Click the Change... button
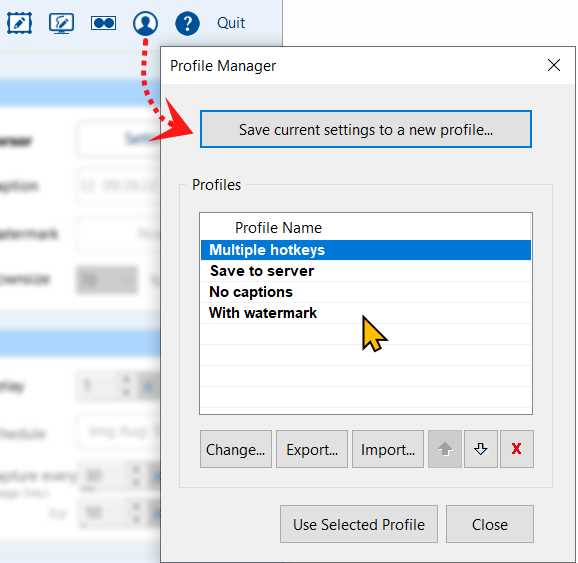This screenshot has height=563, width=578. (236, 449)
